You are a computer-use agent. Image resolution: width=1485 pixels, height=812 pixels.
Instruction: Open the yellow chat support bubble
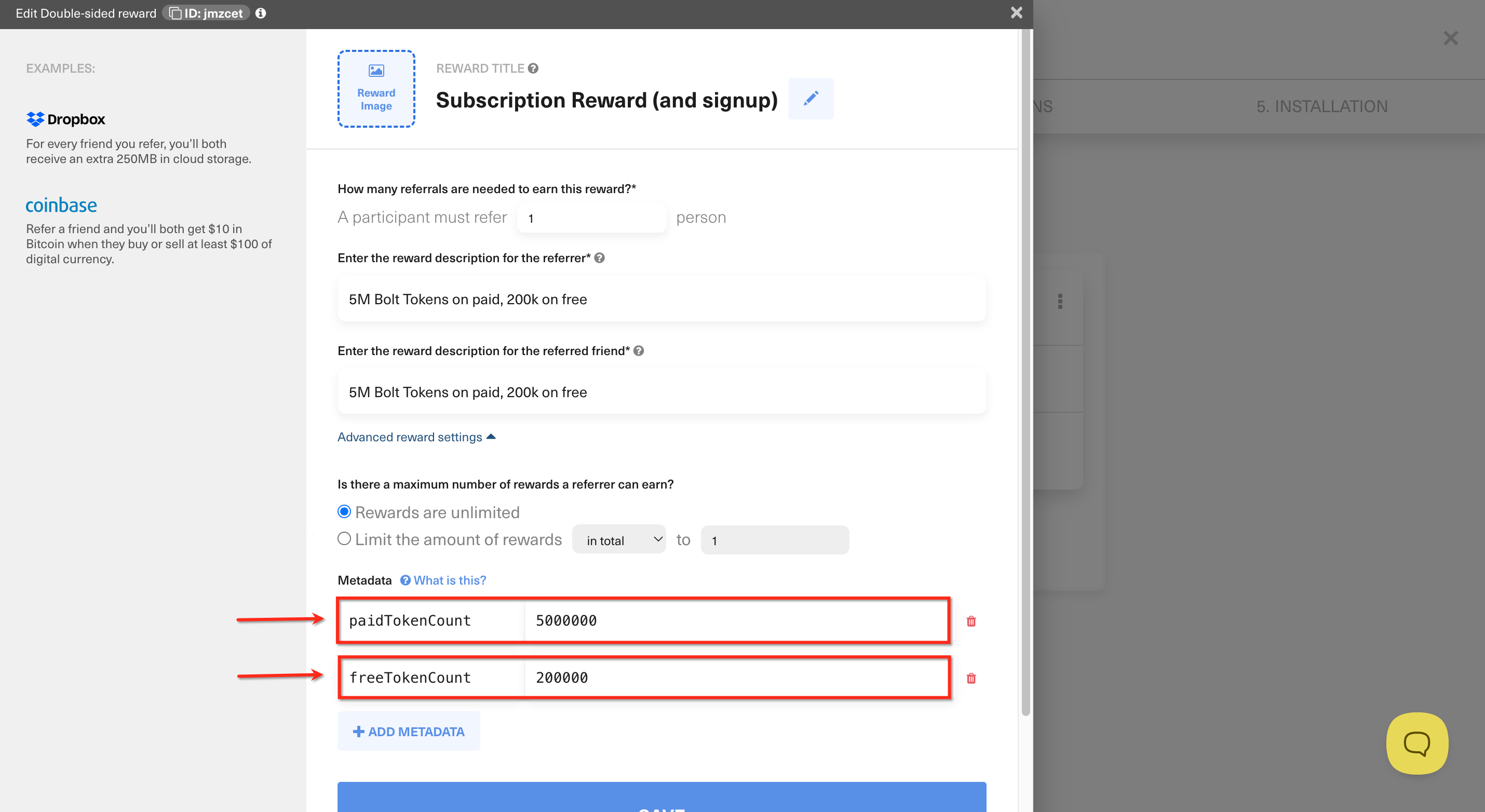pos(1417,743)
